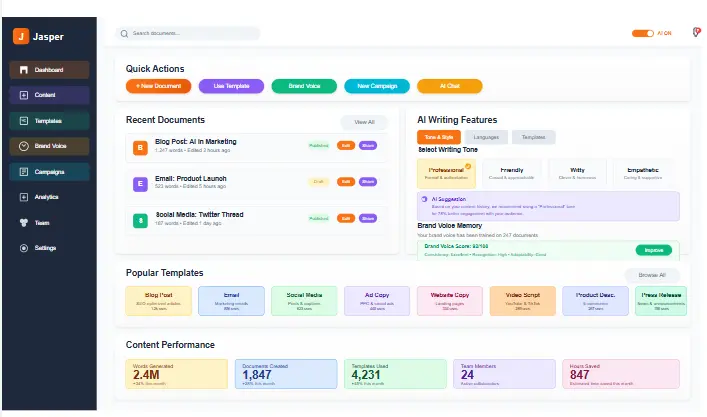This screenshot has width=707, height=417.
Task: Click the Brand Voice quick action button
Action: click(x=304, y=86)
